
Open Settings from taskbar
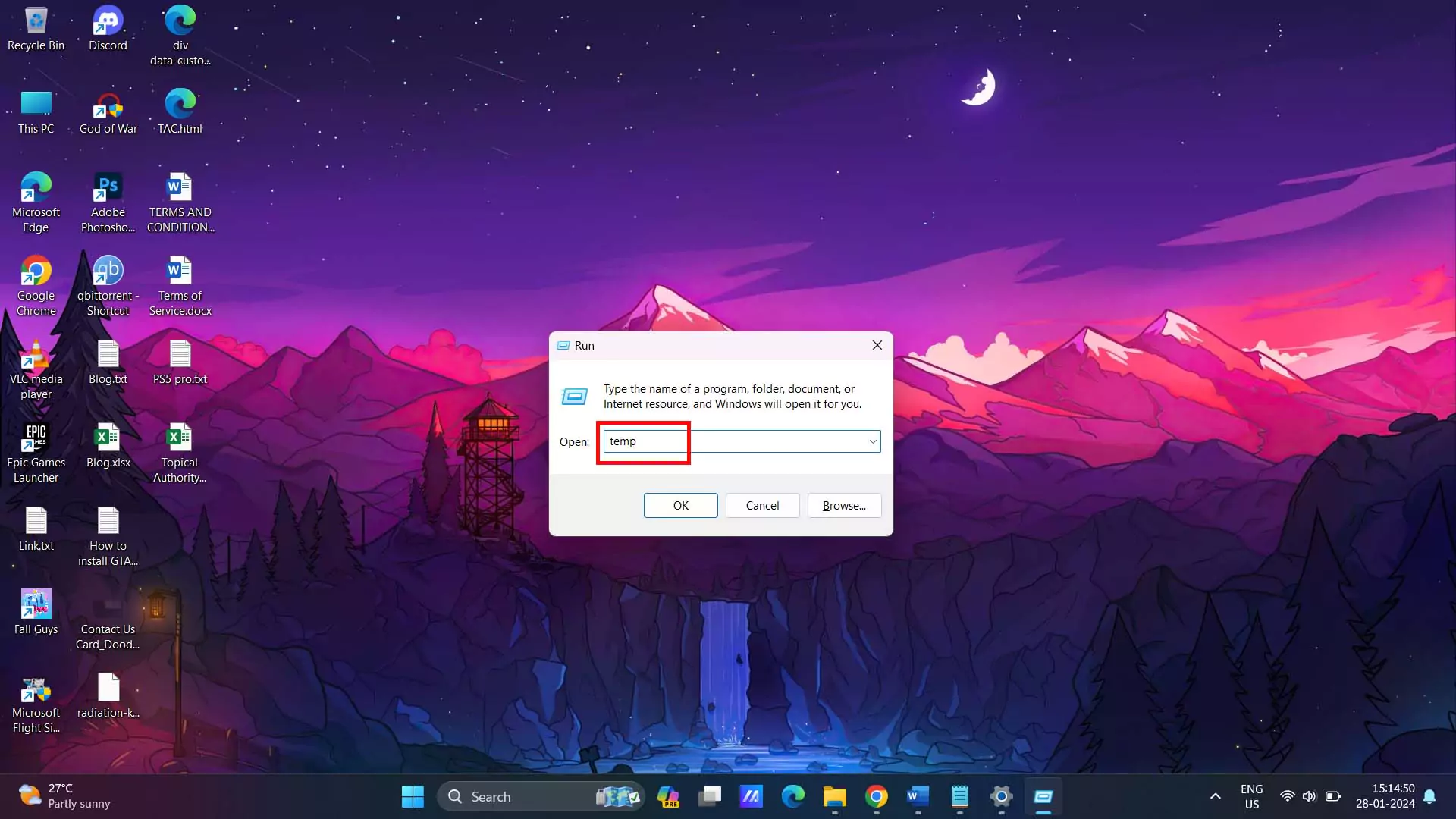click(x=1000, y=796)
